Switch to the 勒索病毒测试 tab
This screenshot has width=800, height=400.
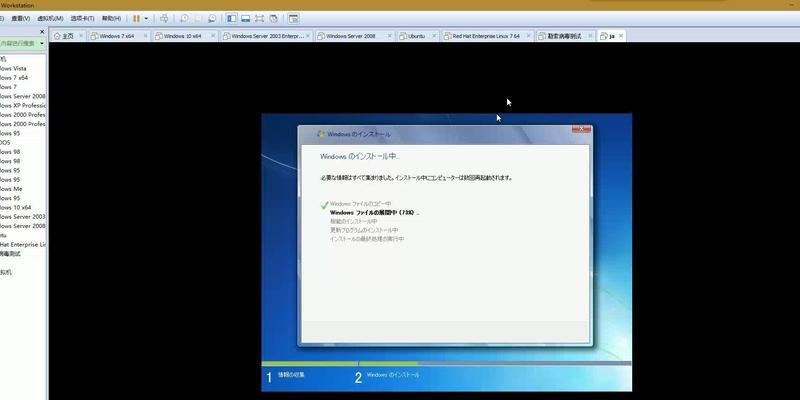pyautogui.click(x=564, y=36)
